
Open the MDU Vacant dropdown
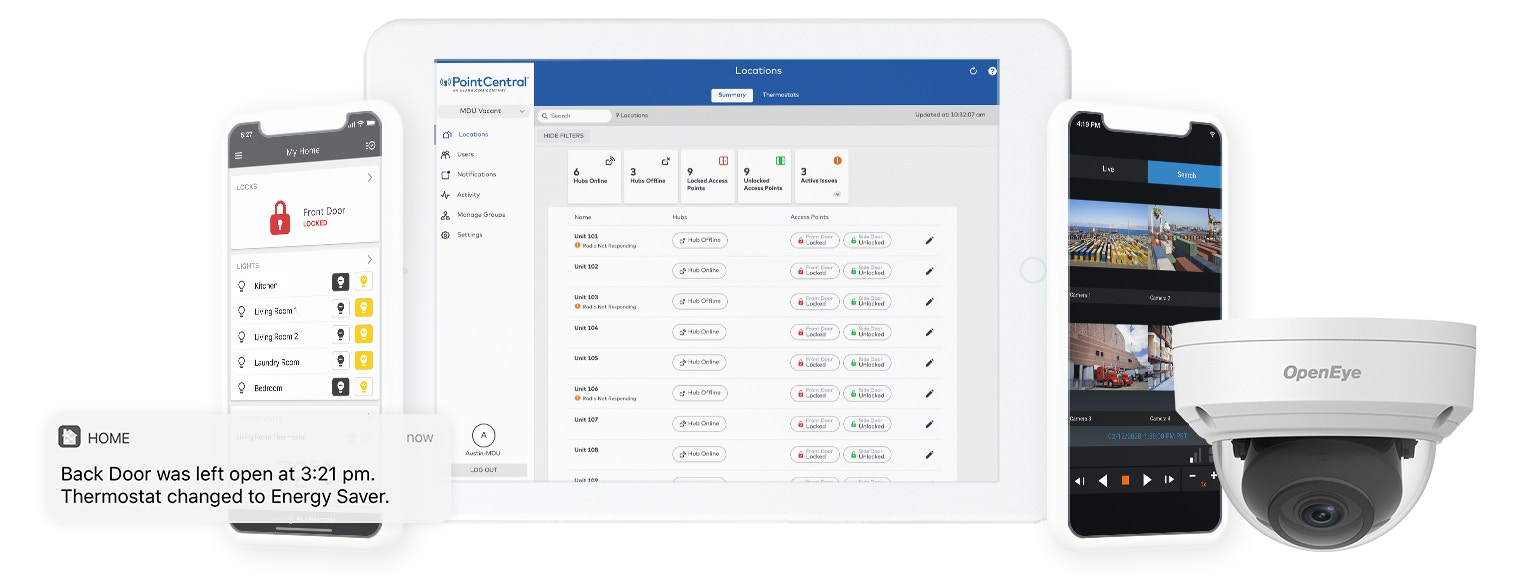pyautogui.click(x=483, y=111)
